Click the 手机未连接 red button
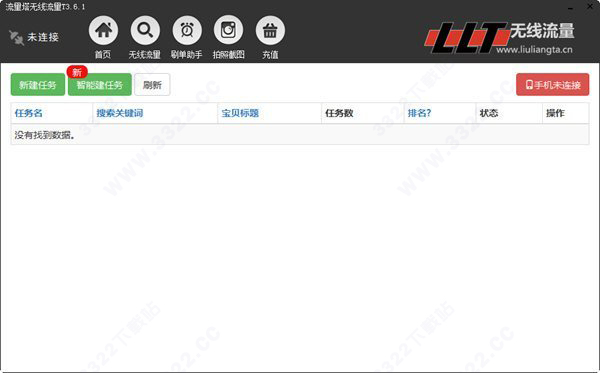 [x=553, y=85]
